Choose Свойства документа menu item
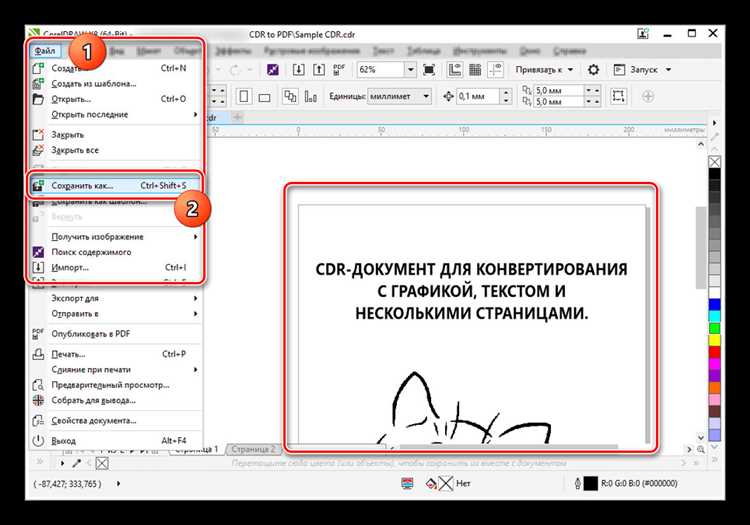Image resolution: width=750 pixels, height=525 pixels. (115, 421)
